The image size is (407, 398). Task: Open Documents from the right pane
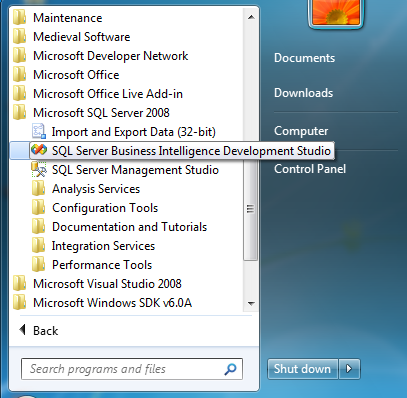pyautogui.click(x=304, y=58)
